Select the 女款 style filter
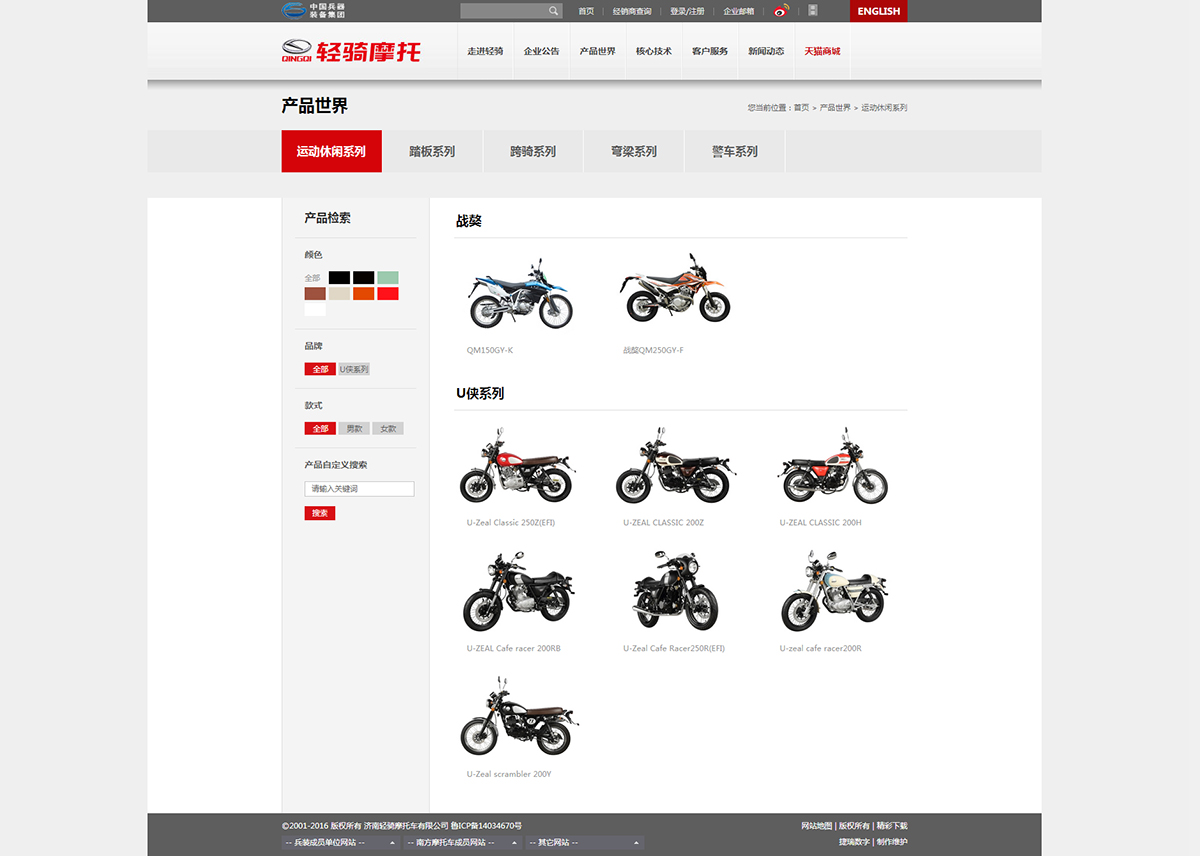 pyautogui.click(x=388, y=429)
